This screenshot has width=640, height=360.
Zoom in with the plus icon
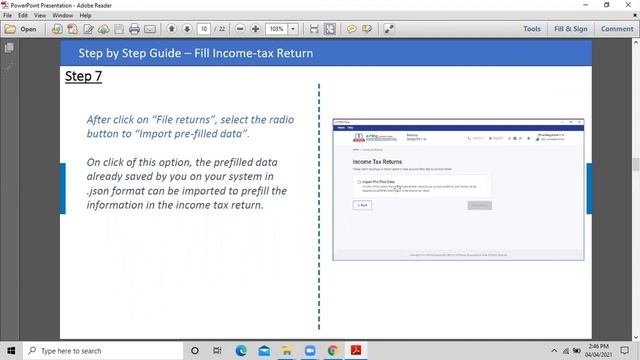coord(256,29)
